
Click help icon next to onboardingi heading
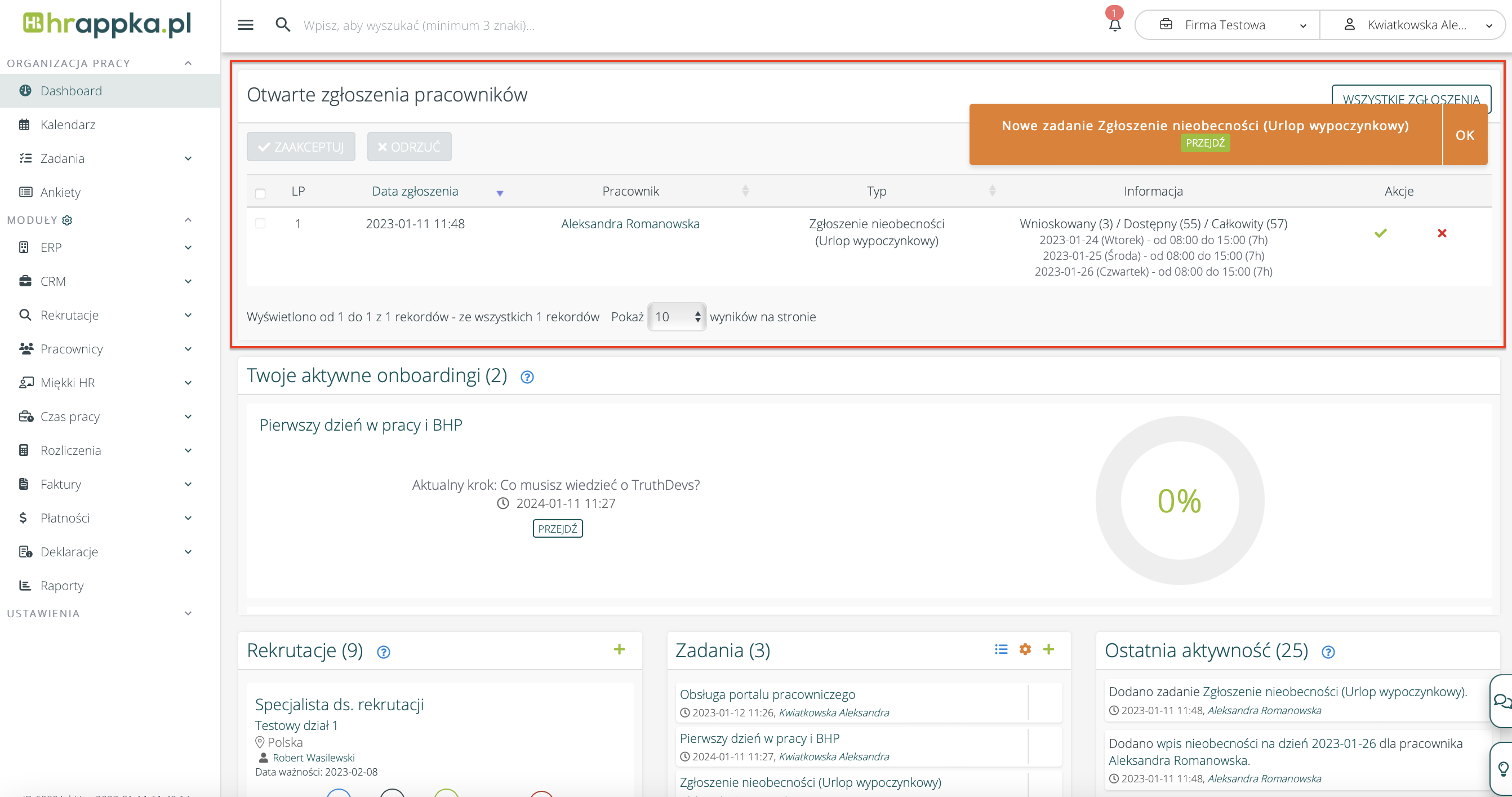point(527,377)
